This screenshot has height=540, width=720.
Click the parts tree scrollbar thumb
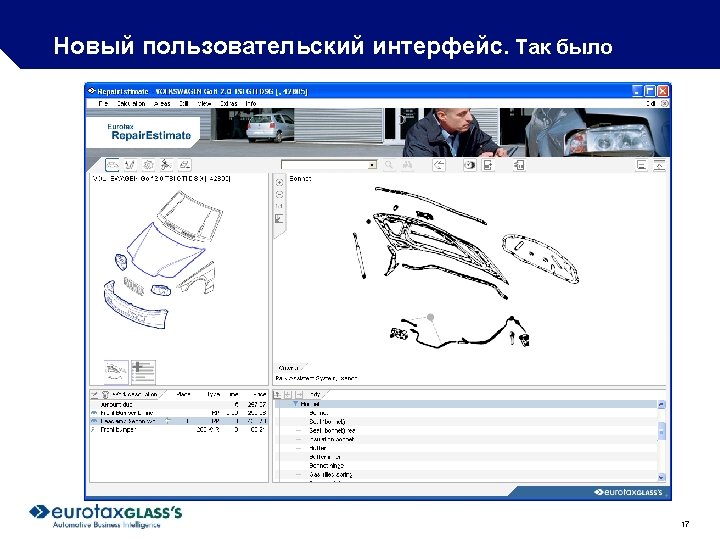pyautogui.click(x=662, y=431)
